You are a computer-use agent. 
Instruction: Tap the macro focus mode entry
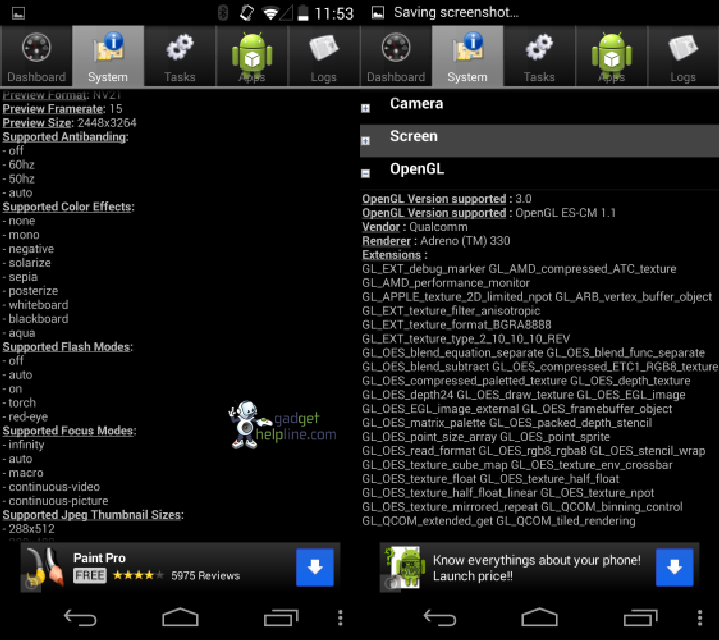pyautogui.click(x=23, y=473)
